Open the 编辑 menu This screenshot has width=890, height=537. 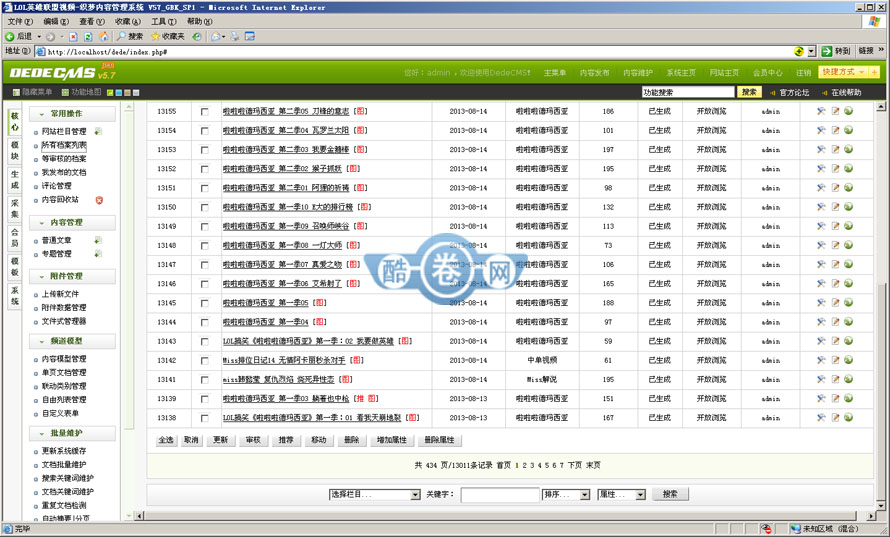(x=56, y=22)
